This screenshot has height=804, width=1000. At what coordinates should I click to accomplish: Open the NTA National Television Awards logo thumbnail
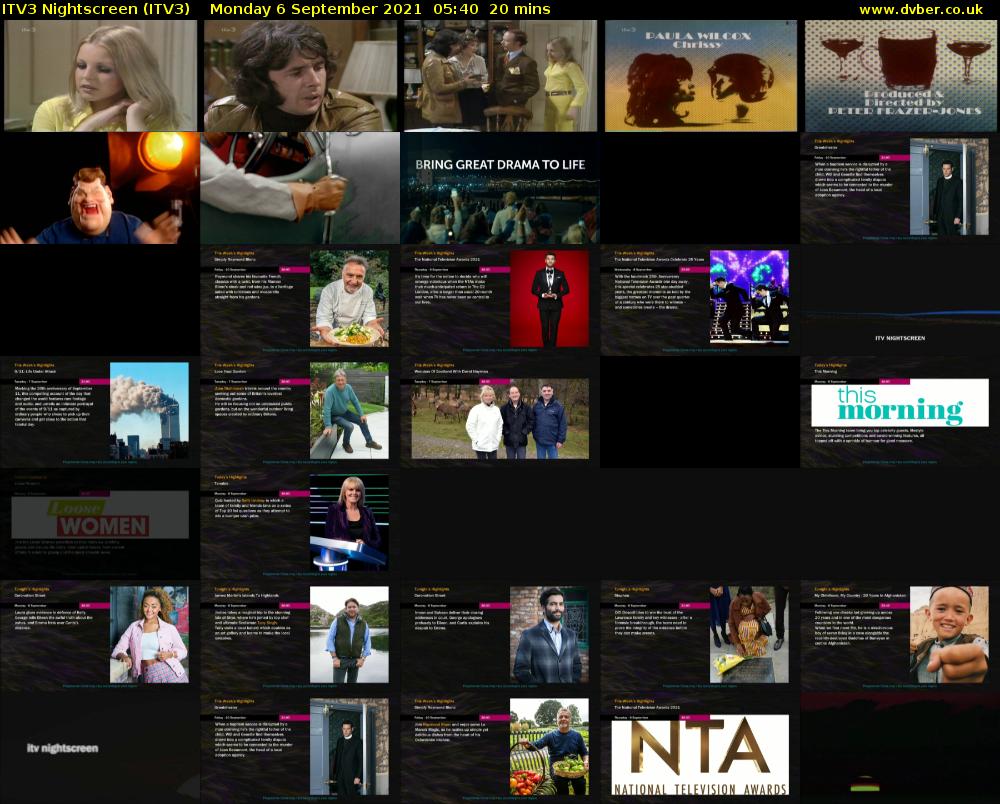(x=700, y=749)
